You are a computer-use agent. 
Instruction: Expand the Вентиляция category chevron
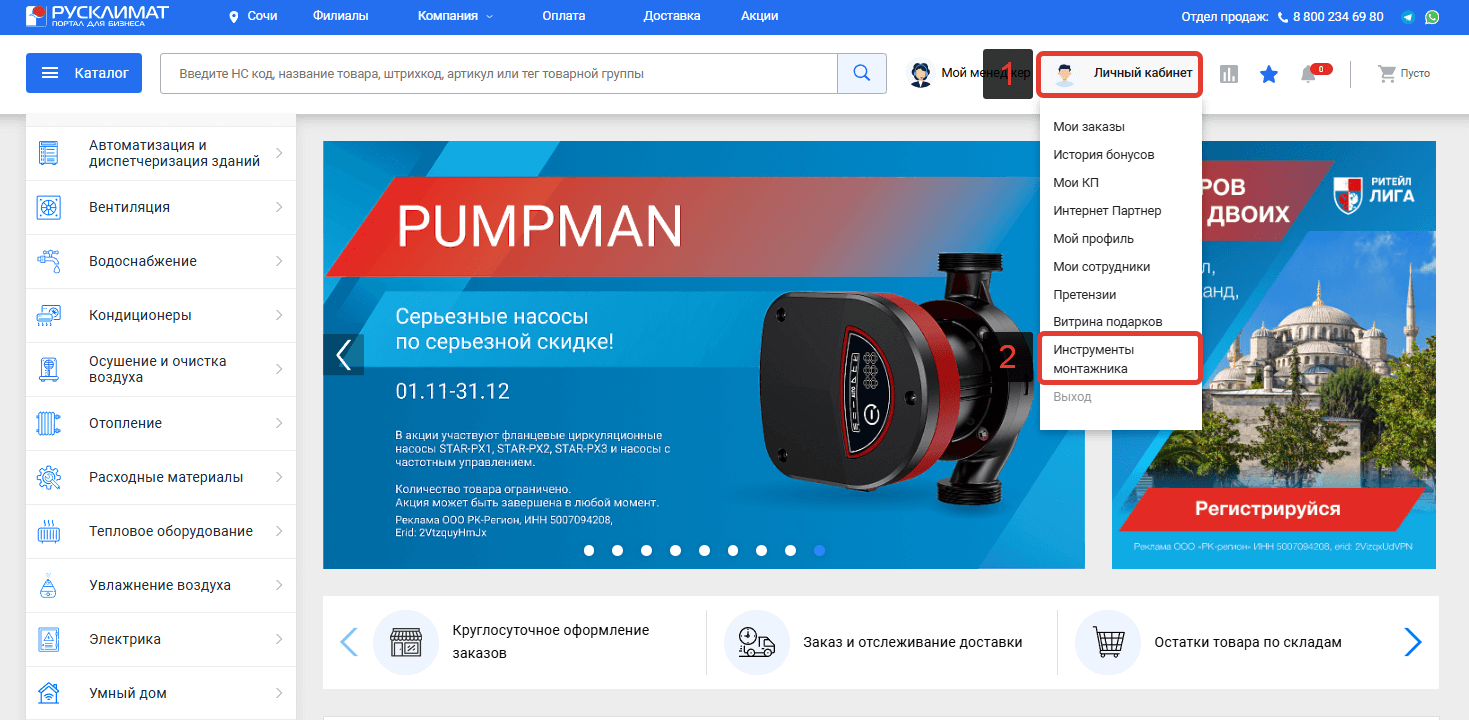click(279, 207)
